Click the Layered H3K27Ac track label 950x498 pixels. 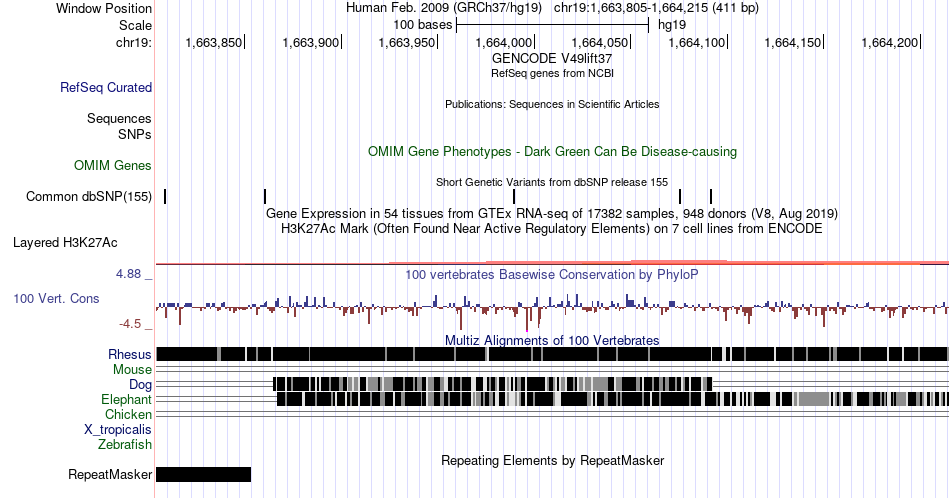point(65,242)
